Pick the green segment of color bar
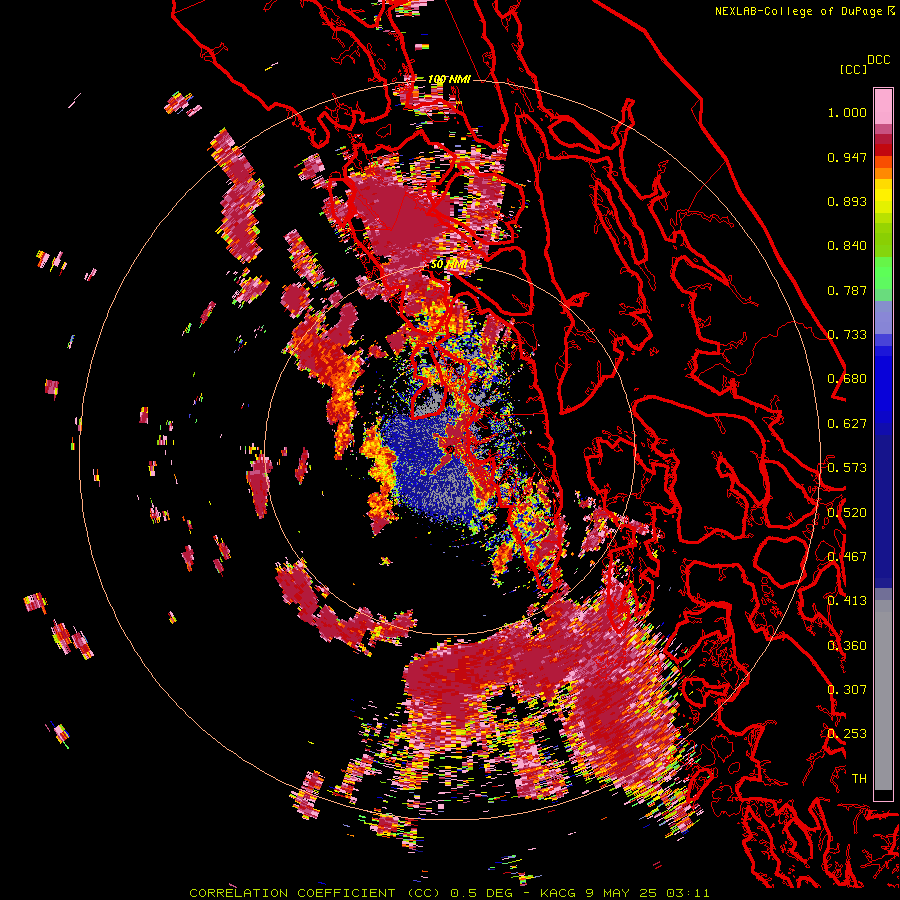 tap(883, 273)
